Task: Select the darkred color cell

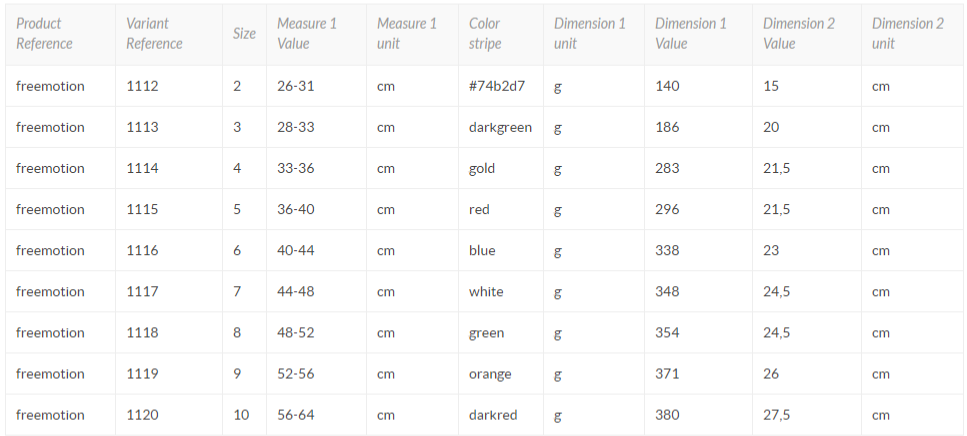Action: point(492,414)
